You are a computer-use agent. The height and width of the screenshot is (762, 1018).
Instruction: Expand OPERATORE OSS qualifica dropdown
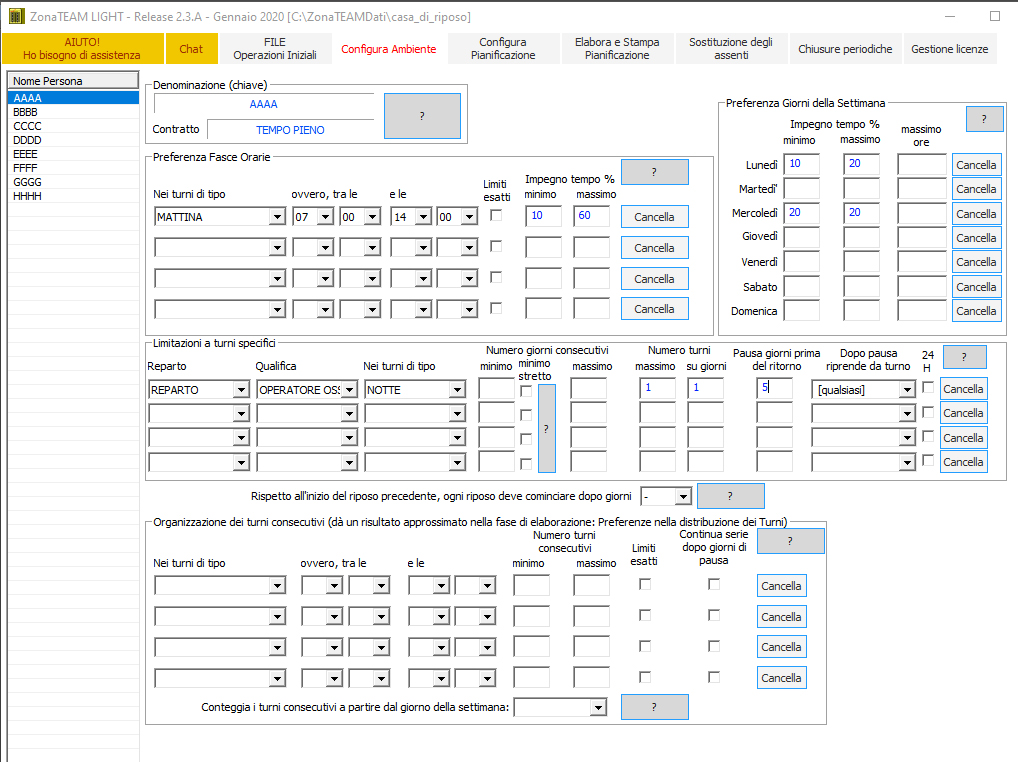click(349, 389)
